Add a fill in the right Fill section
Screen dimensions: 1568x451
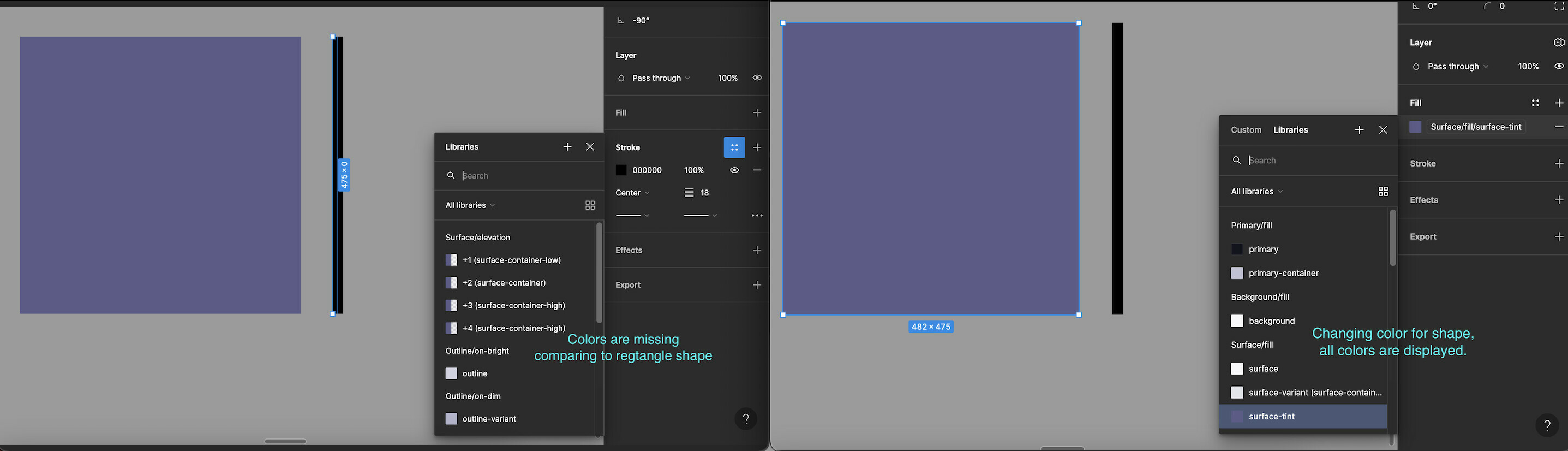coord(1558,103)
